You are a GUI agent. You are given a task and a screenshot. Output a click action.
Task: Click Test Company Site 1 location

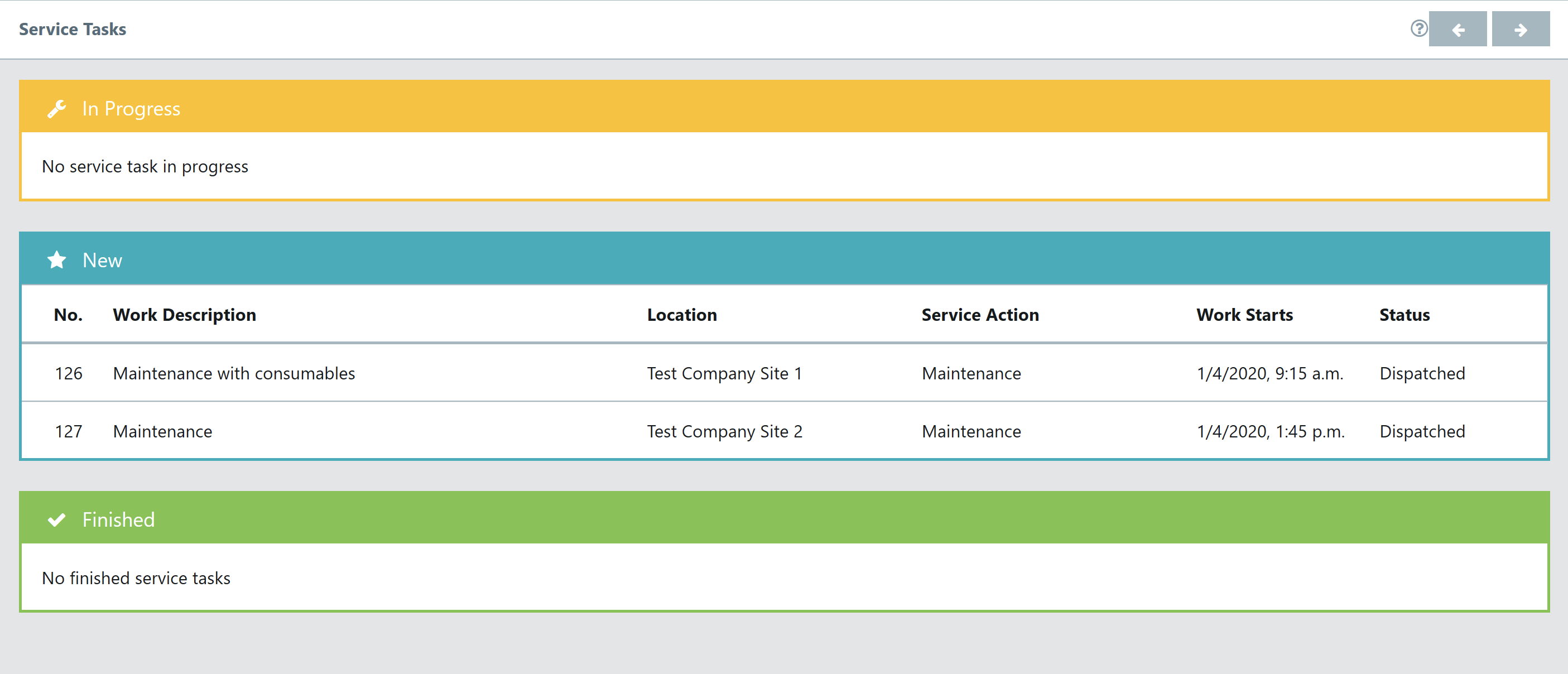tap(724, 373)
